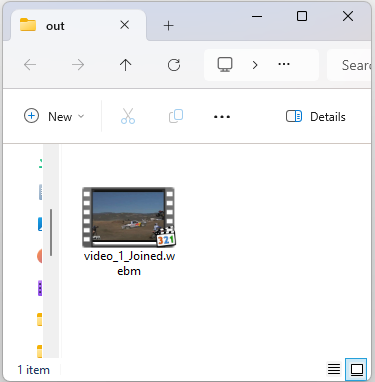Maximize the File Explorer window
This screenshot has height=382, width=375.
302,16
